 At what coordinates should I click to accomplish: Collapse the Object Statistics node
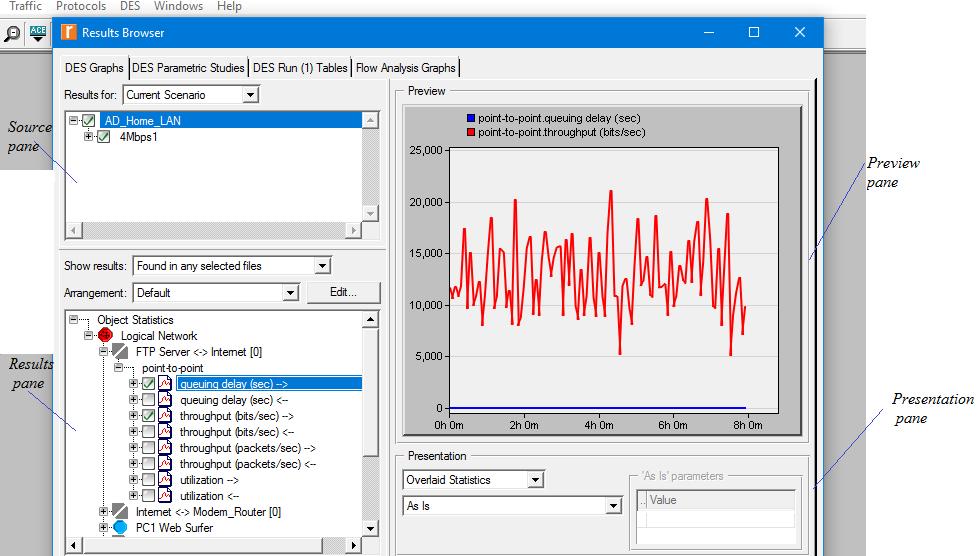click(74, 319)
